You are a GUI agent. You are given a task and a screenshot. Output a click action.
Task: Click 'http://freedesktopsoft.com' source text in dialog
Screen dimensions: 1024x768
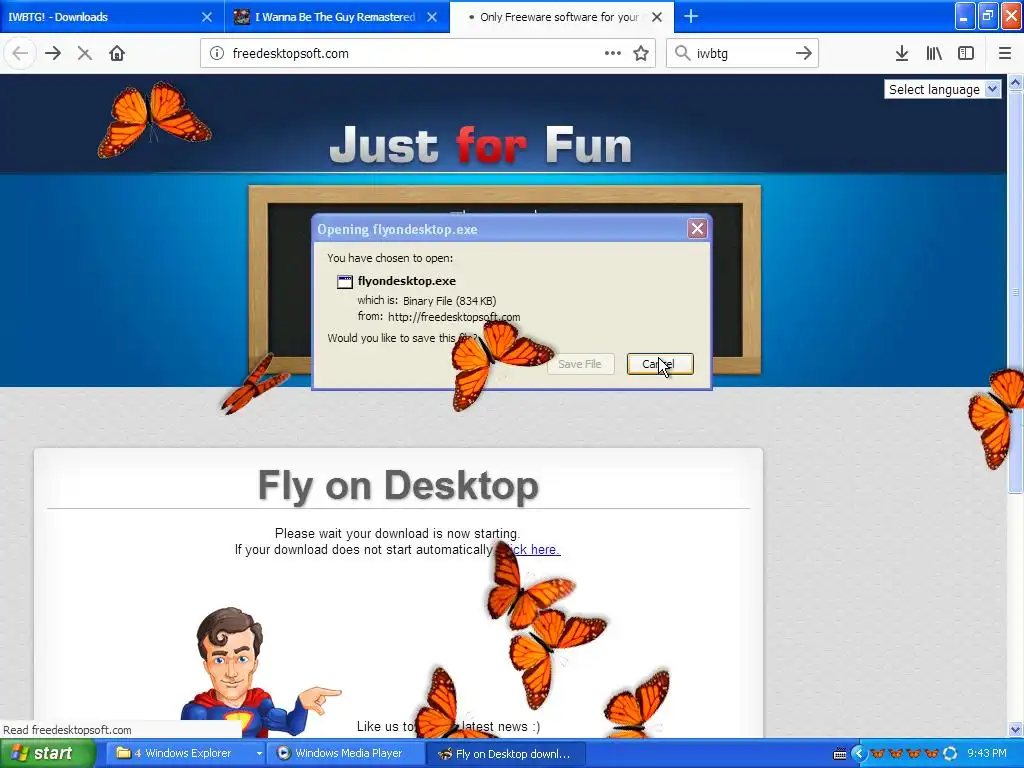[454, 317]
